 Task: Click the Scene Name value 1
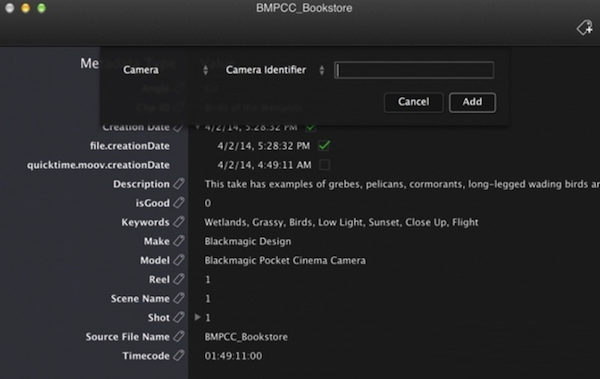coord(208,299)
